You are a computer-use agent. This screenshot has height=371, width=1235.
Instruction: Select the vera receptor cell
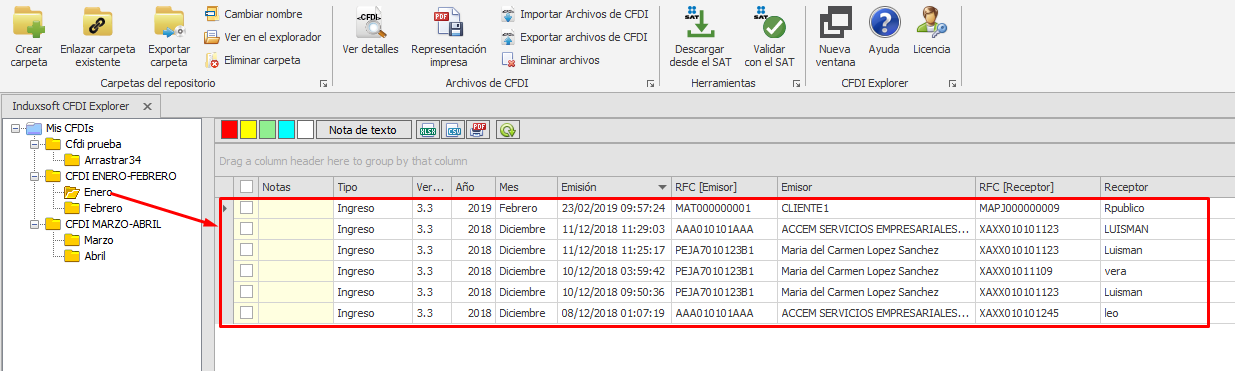1153,271
